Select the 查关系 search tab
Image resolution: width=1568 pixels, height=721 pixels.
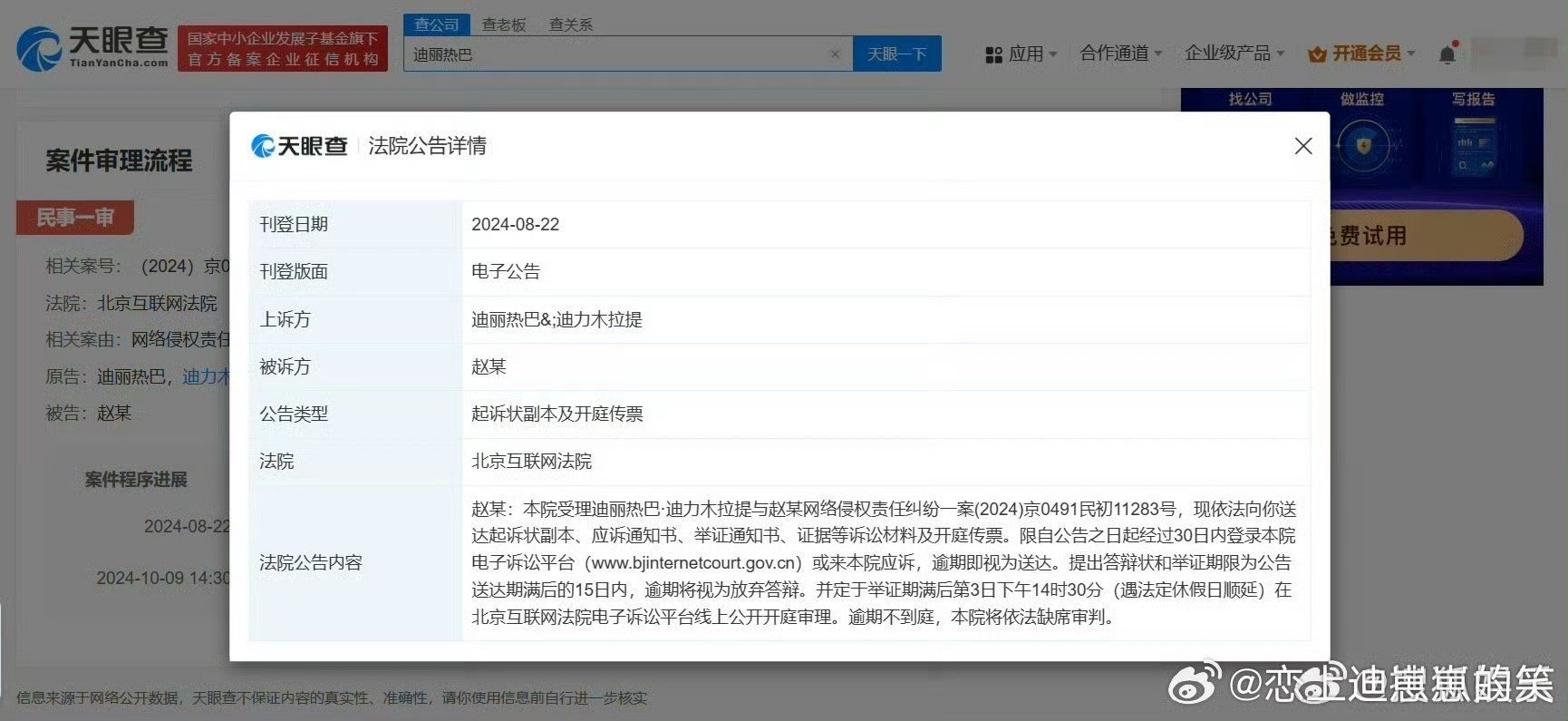pos(571,24)
